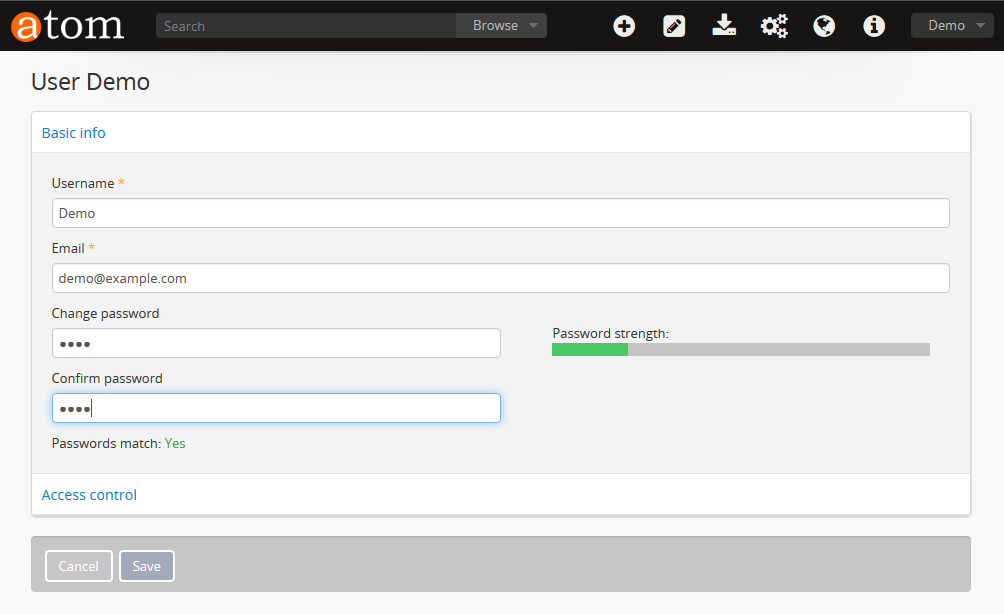Screen dimensions: 1004x614
Task: Click the Email address field
Action: coord(500,277)
